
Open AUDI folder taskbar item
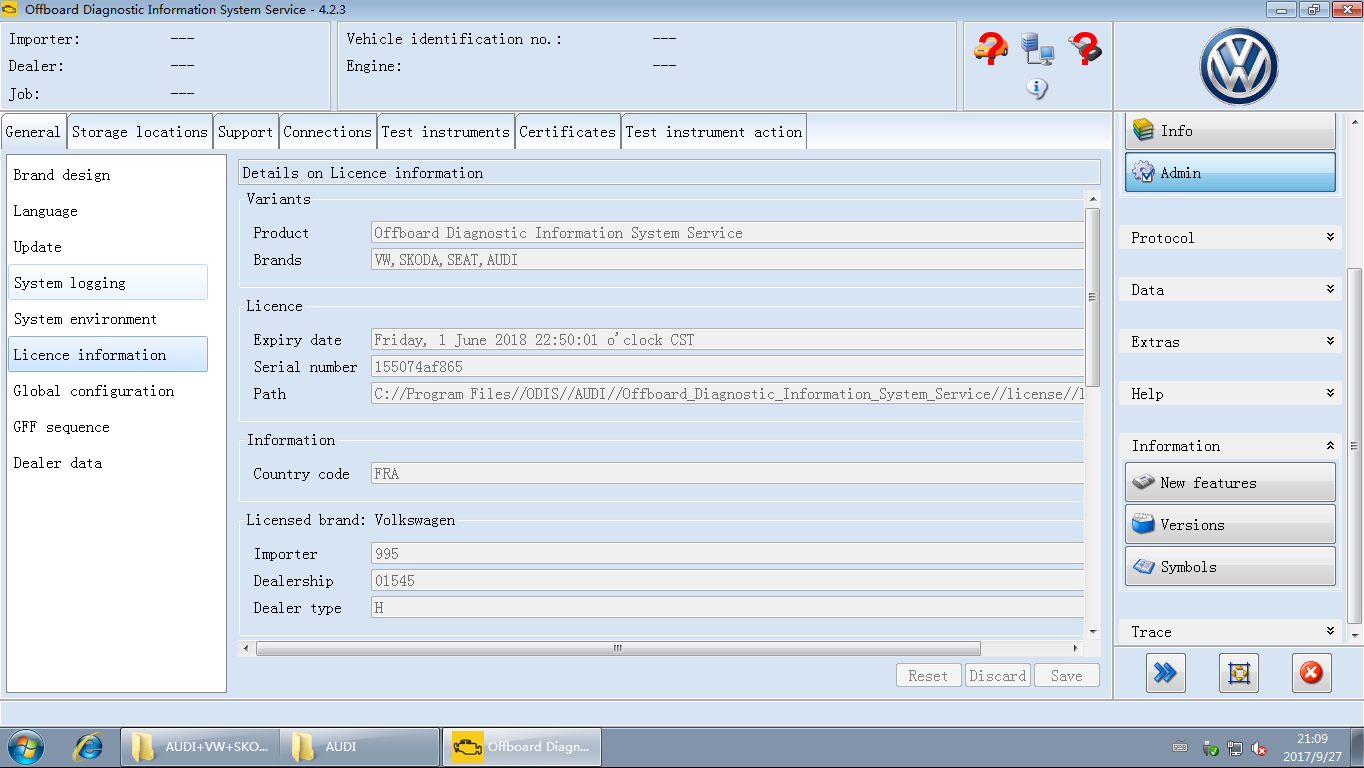[x=360, y=747]
